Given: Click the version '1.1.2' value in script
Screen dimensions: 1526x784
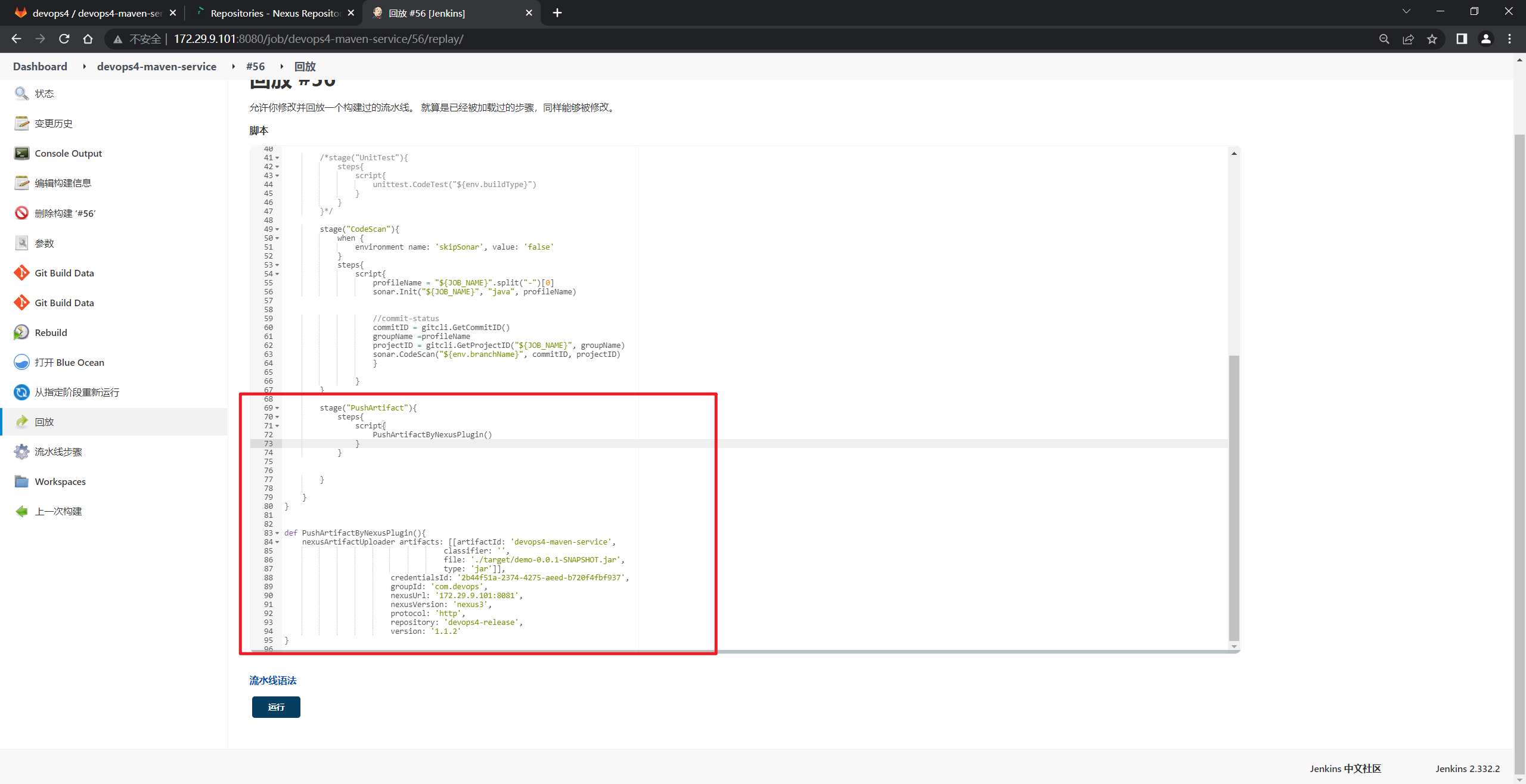Looking at the screenshot, I should (446, 631).
